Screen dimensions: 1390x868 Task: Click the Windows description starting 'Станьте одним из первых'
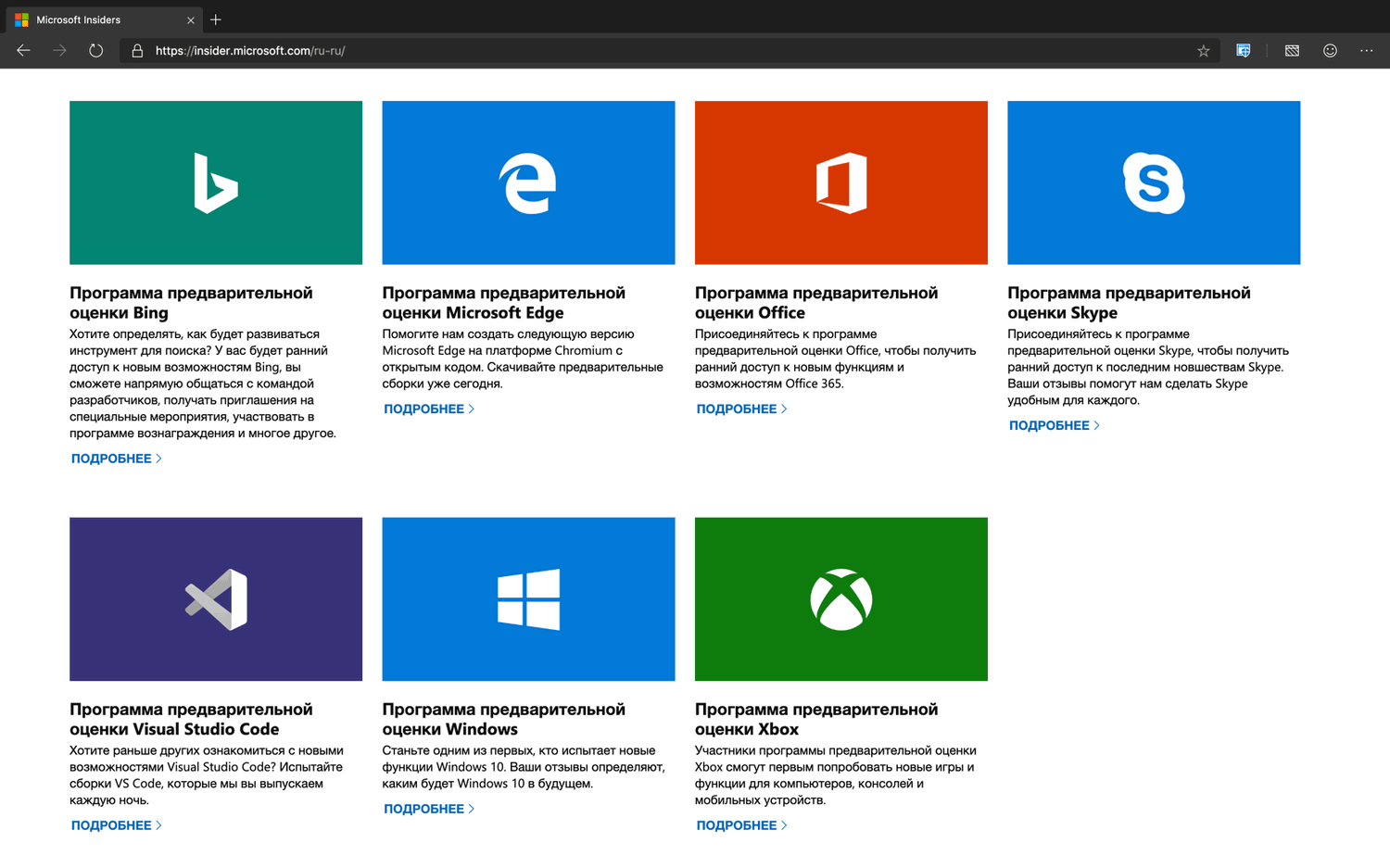(524, 767)
